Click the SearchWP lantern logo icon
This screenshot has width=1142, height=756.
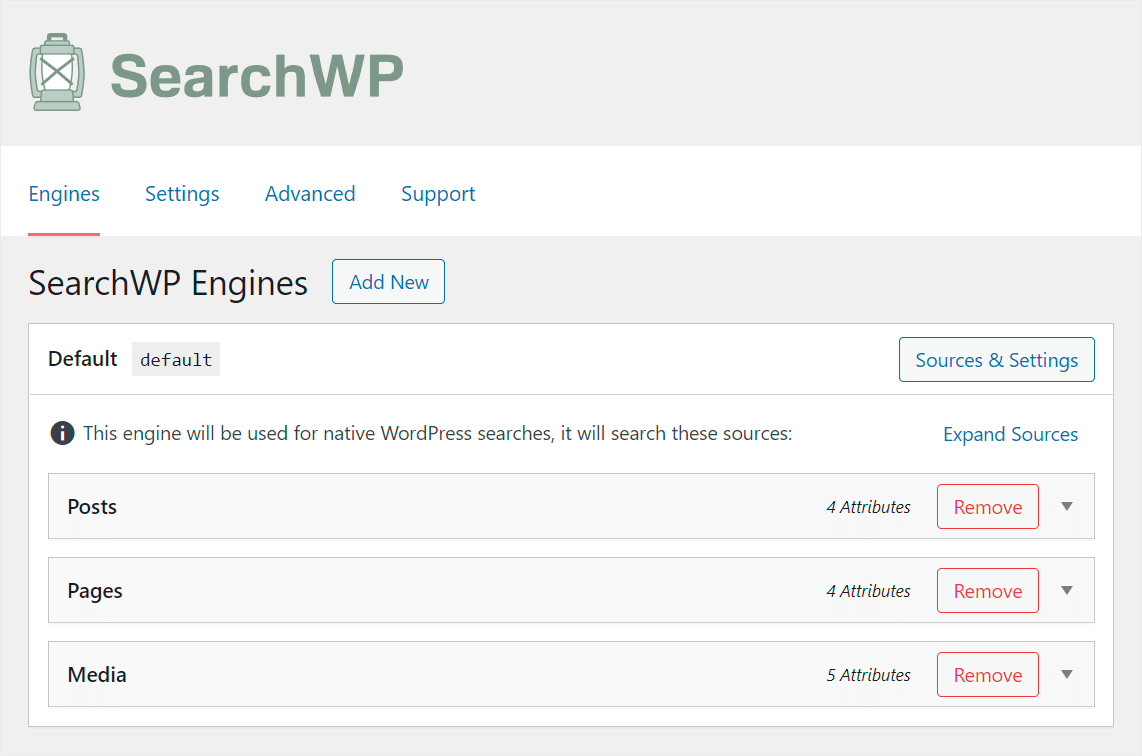(x=57, y=72)
